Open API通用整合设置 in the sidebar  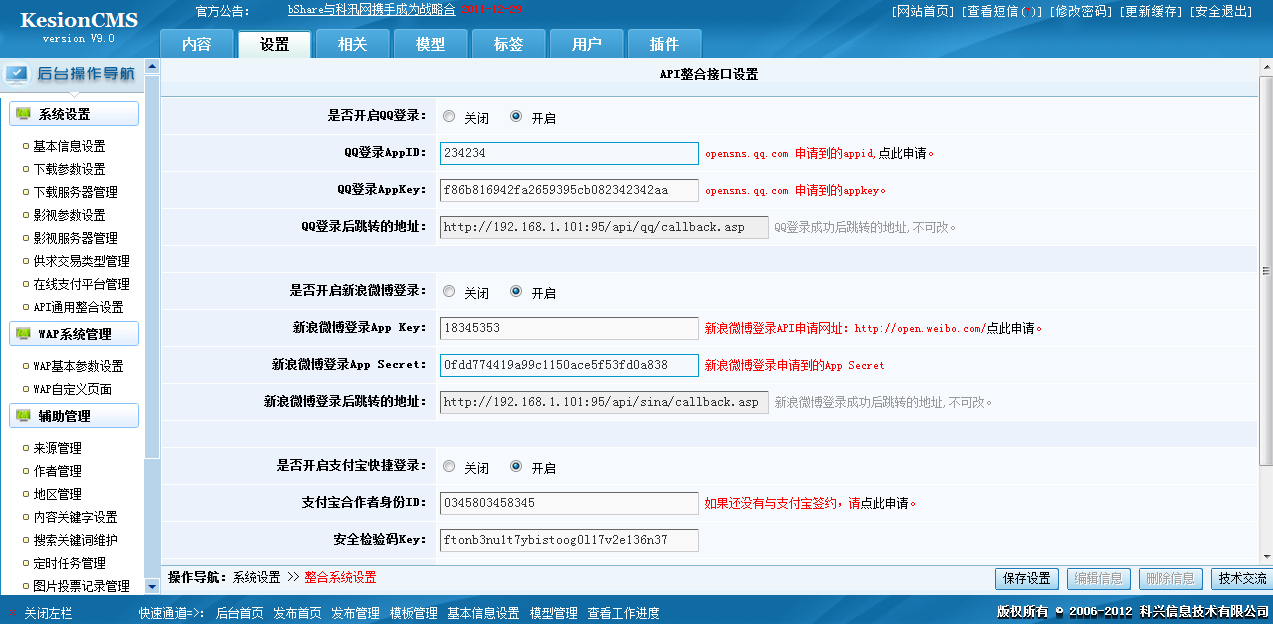(x=78, y=307)
